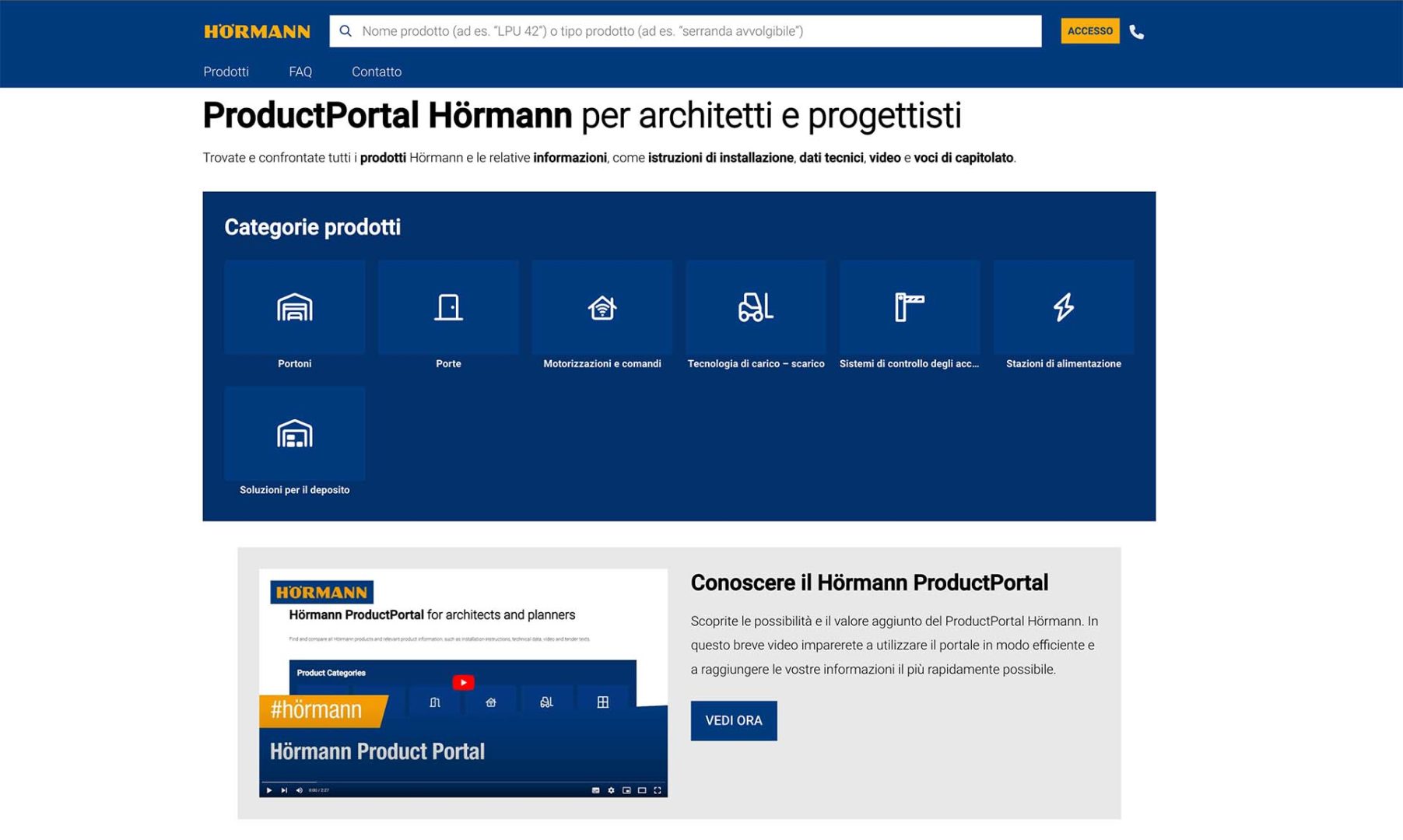Open Soluzioni per il deposito icon
The height and width of the screenshot is (840, 1403).
pos(295,433)
